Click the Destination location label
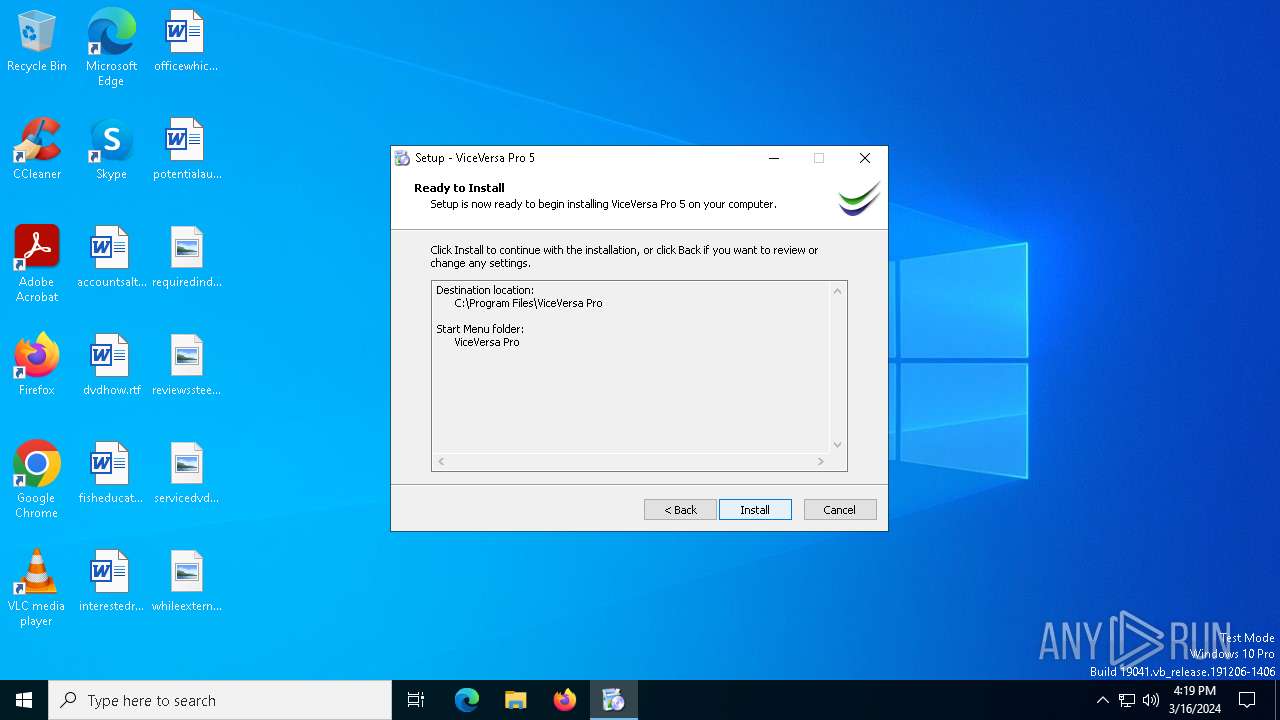Image resolution: width=1280 pixels, height=720 pixels. coord(485,290)
